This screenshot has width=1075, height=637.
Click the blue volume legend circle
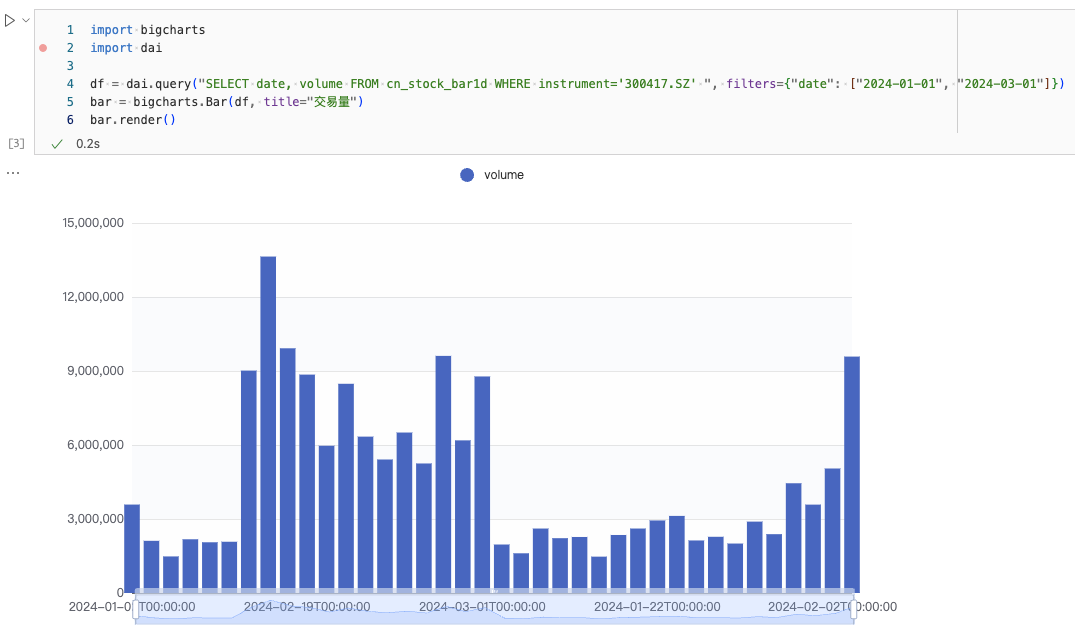tap(467, 175)
